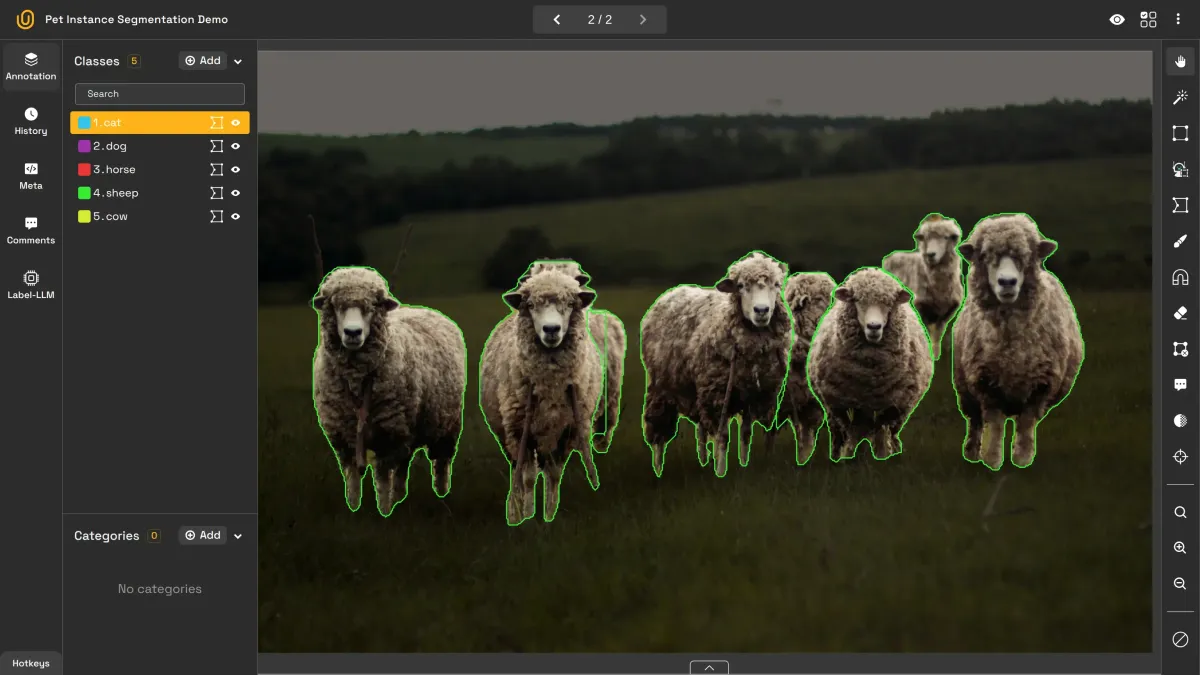Viewport: 1200px width, 675px height.
Task: Click inside the class Search field
Action: [159, 93]
